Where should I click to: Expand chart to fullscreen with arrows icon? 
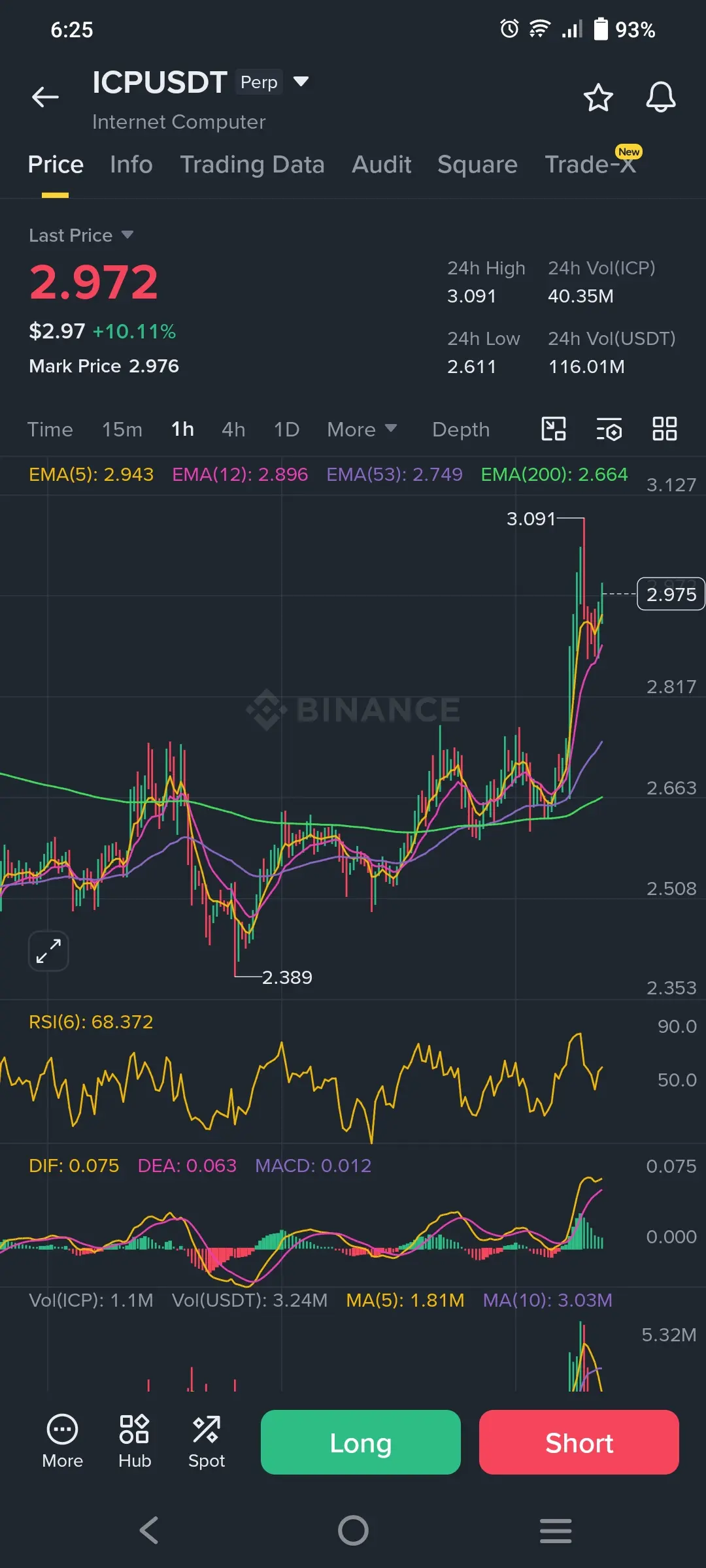pyautogui.click(x=49, y=951)
